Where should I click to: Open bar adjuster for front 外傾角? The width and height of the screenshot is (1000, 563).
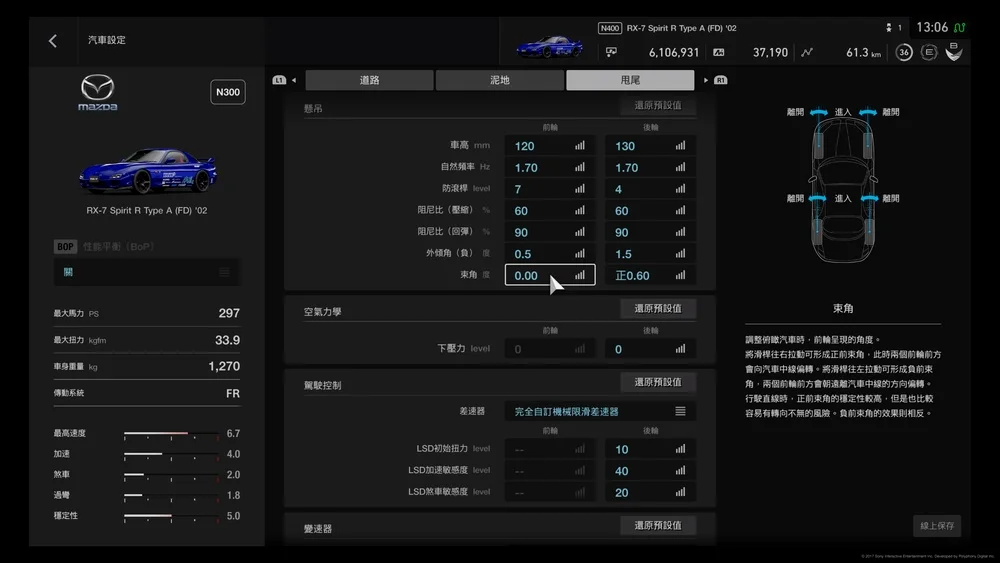click(579, 254)
